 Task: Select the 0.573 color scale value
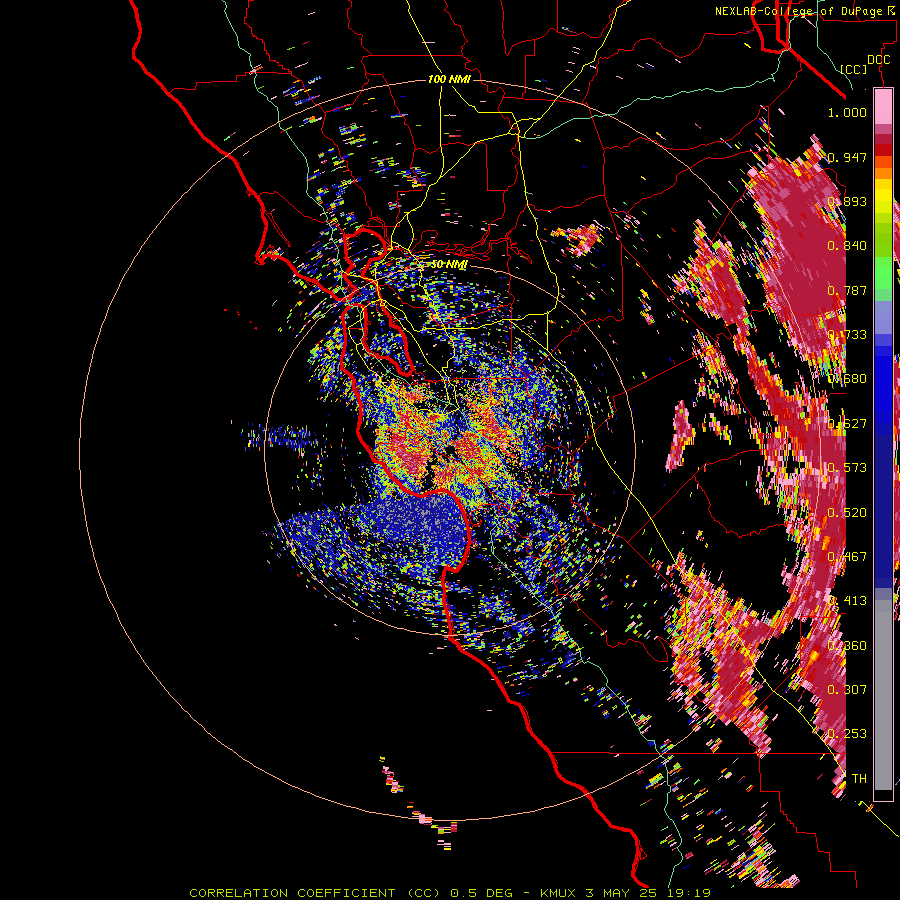tap(847, 468)
